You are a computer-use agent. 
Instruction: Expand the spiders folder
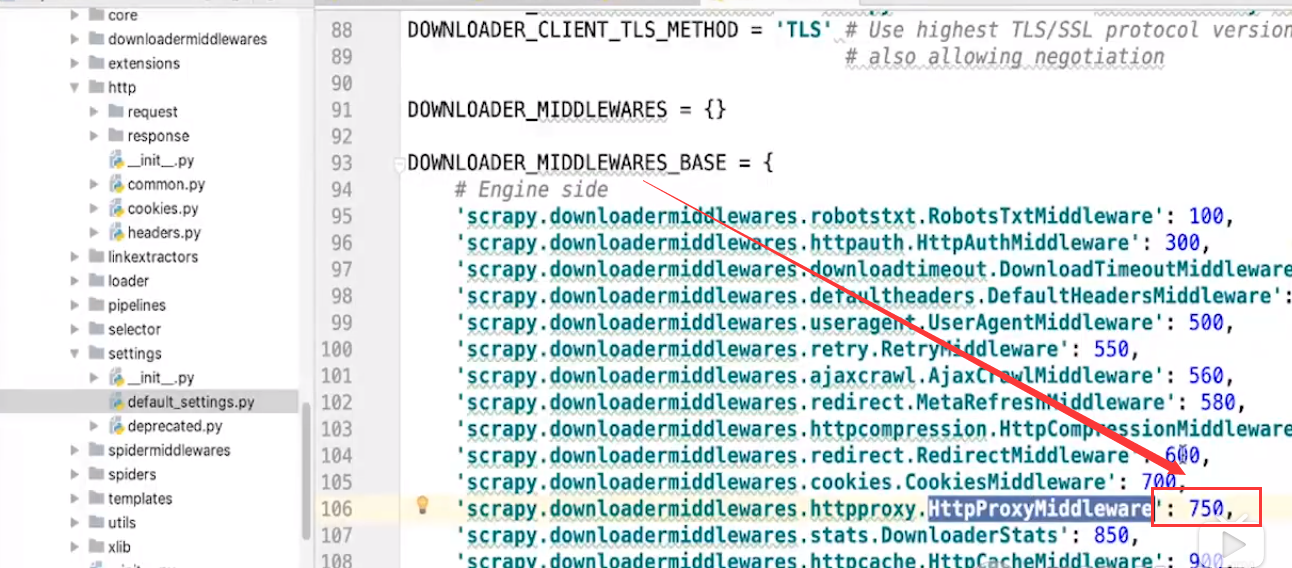pyautogui.click(x=75, y=474)
